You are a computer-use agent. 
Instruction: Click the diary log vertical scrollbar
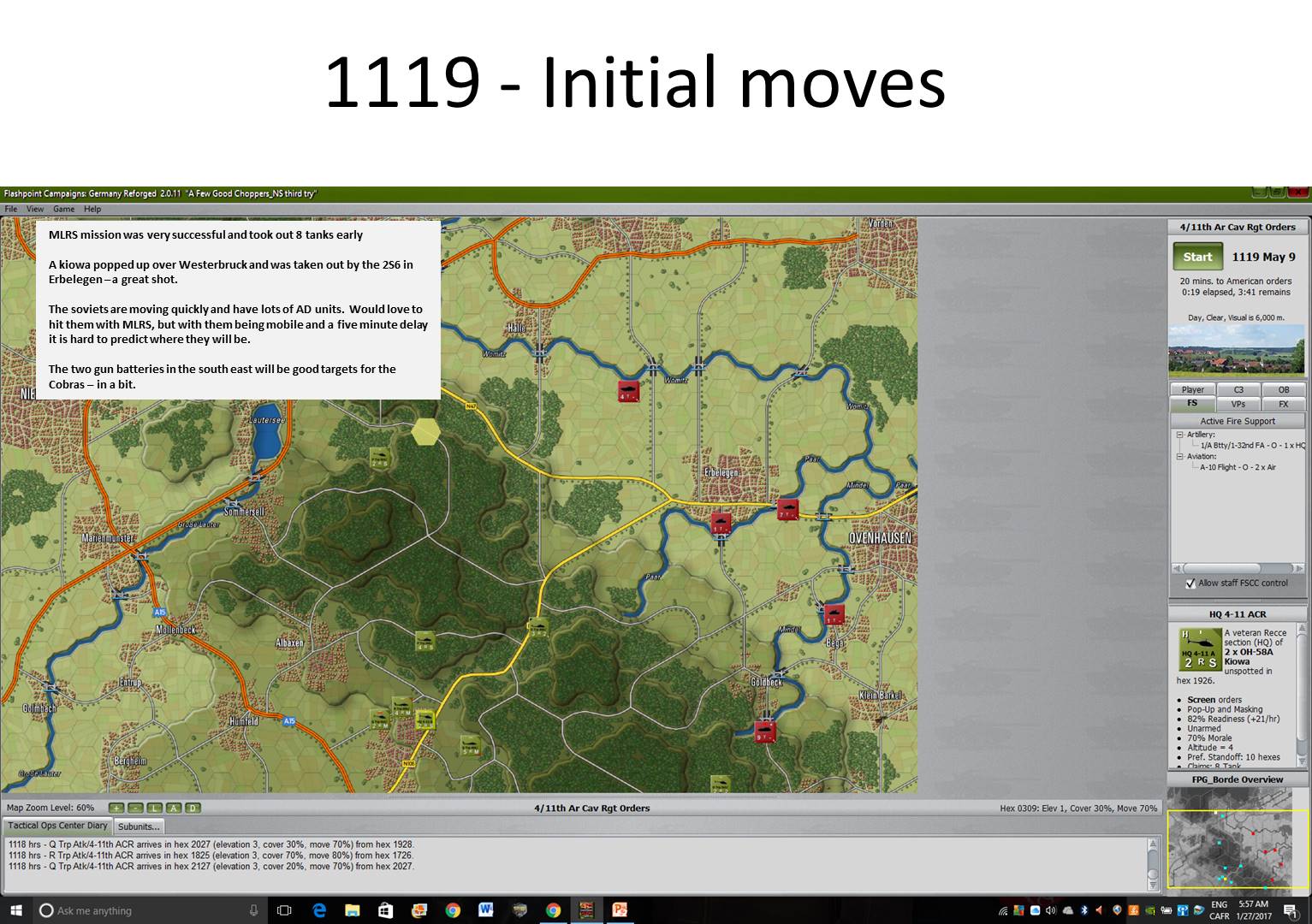(1154, 864)
